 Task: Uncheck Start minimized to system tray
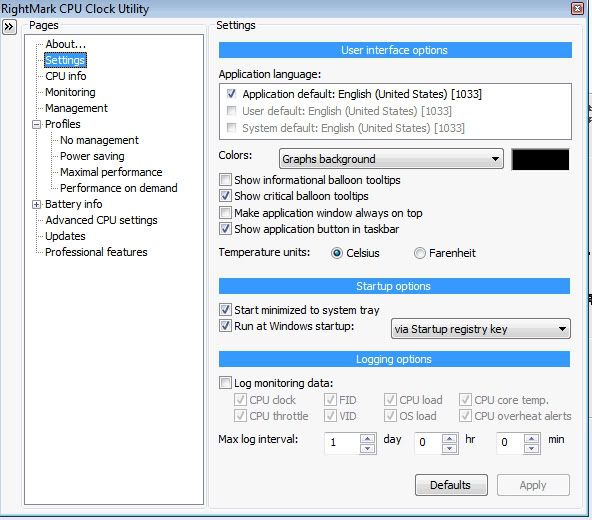coord(225,310)
